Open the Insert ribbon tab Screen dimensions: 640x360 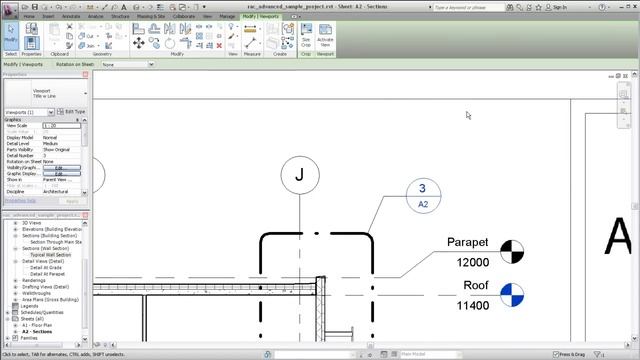click(x=48, y=16)
